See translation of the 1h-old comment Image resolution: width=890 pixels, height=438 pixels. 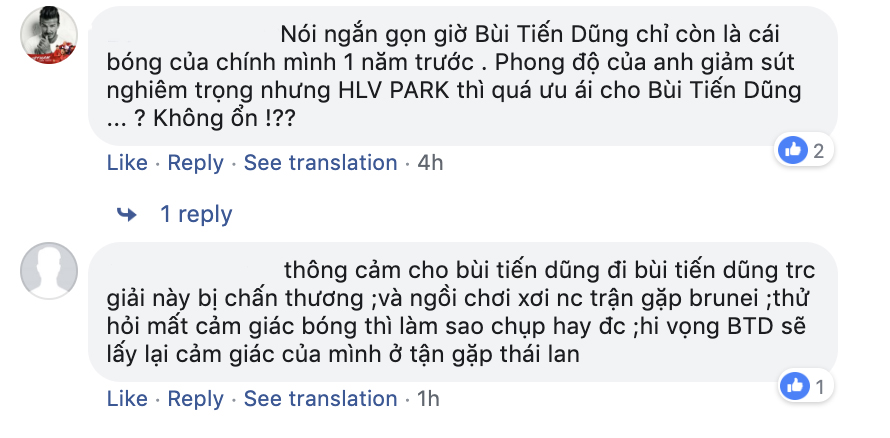click(x=320, y=398)
